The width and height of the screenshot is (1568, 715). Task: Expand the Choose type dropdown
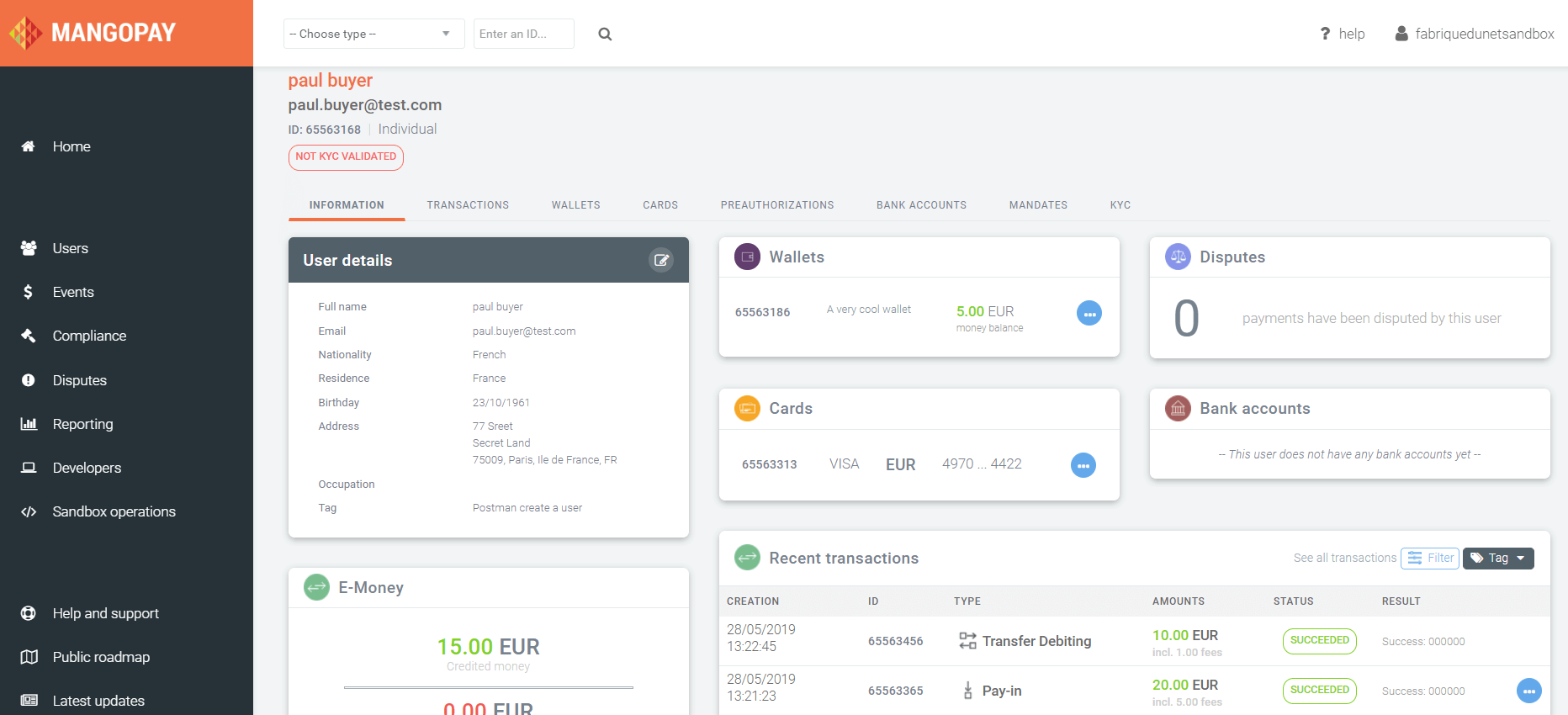[373, 34]
